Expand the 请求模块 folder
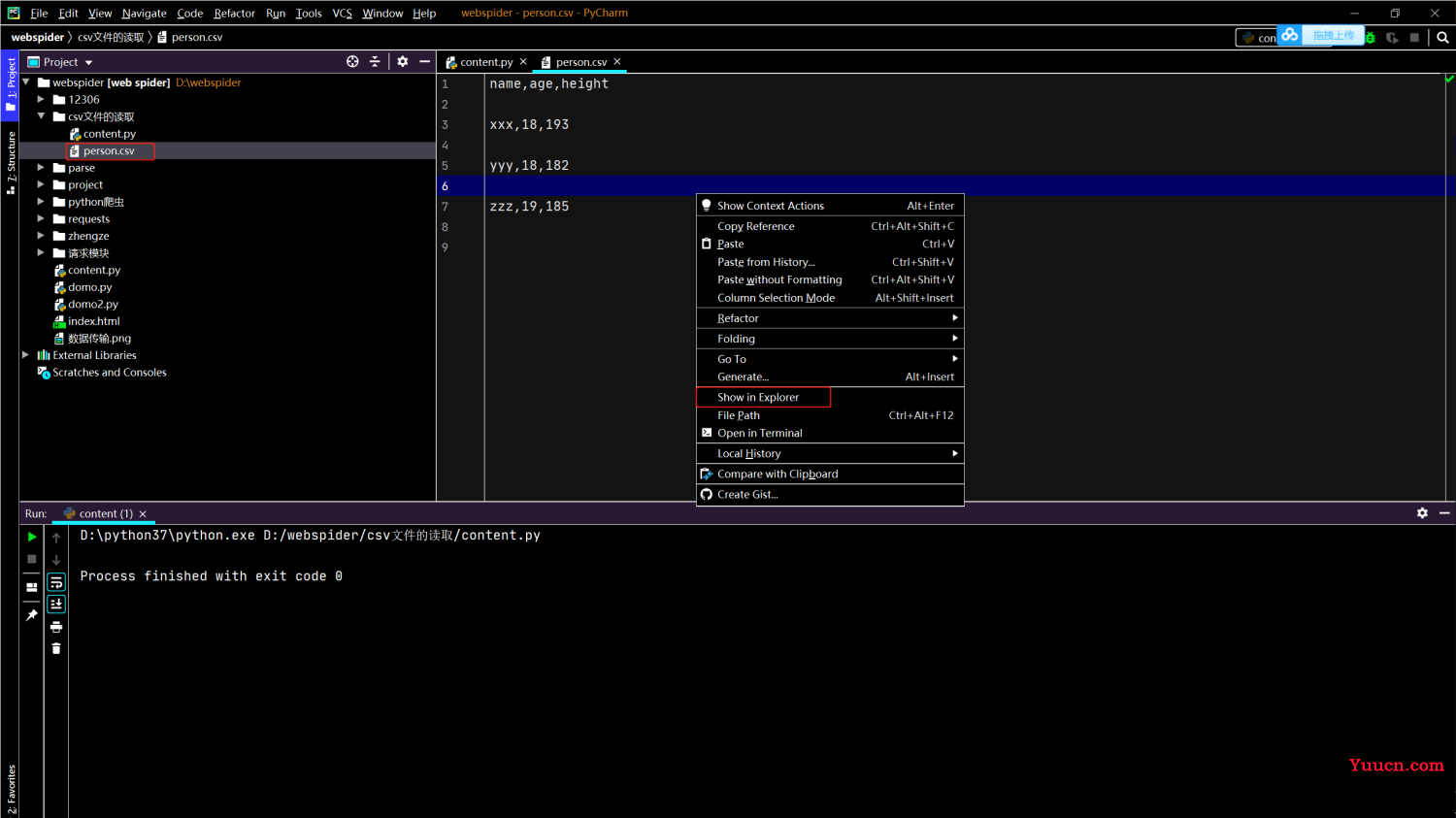The image size is (1456, 818). click(41, 252)
